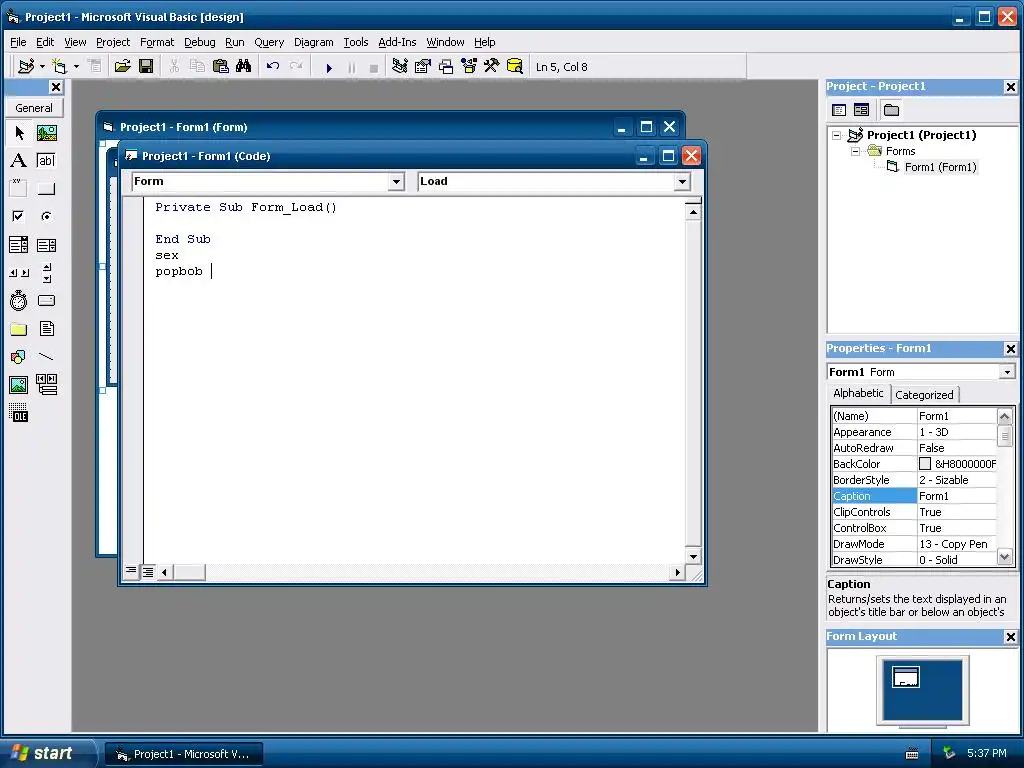Toggle Folders in Project panel
This screenshot has height=768, width=1024.
891,110
